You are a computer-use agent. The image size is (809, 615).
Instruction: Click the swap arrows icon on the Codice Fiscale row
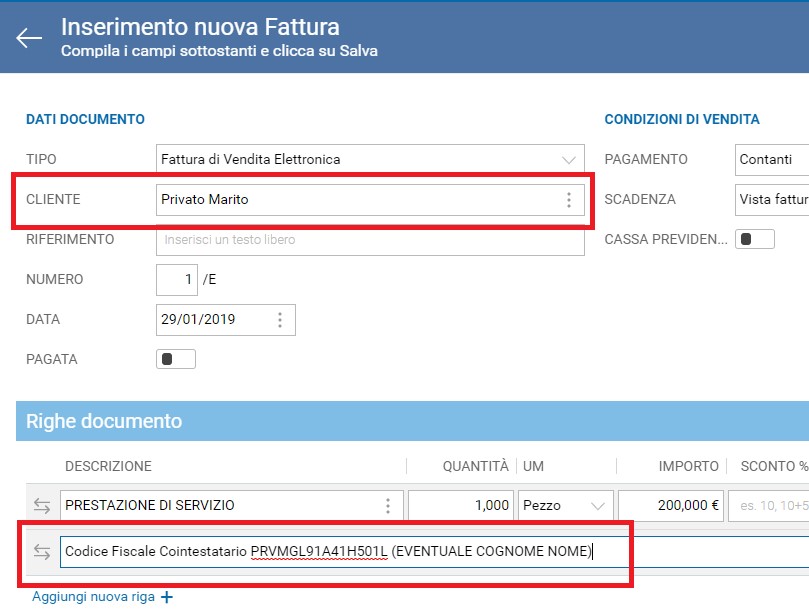pyautogui.click(x=42, y=552)
